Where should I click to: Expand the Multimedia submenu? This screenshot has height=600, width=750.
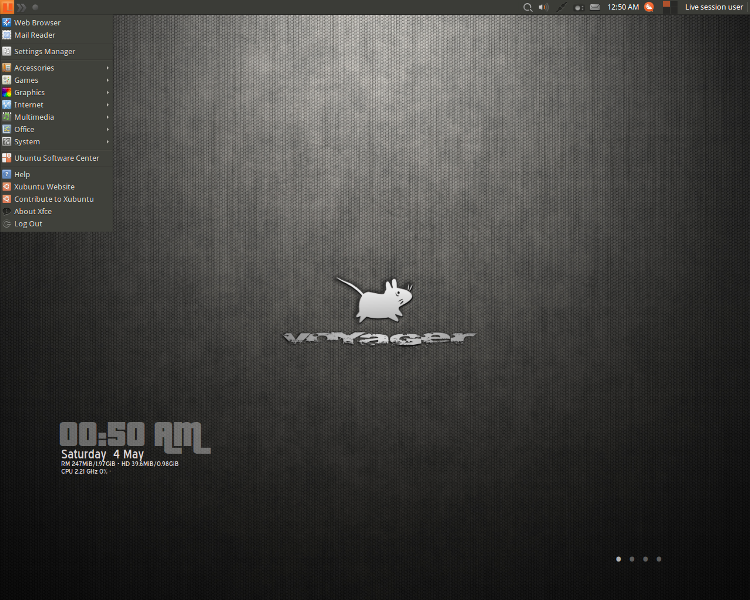click(56, 117)
